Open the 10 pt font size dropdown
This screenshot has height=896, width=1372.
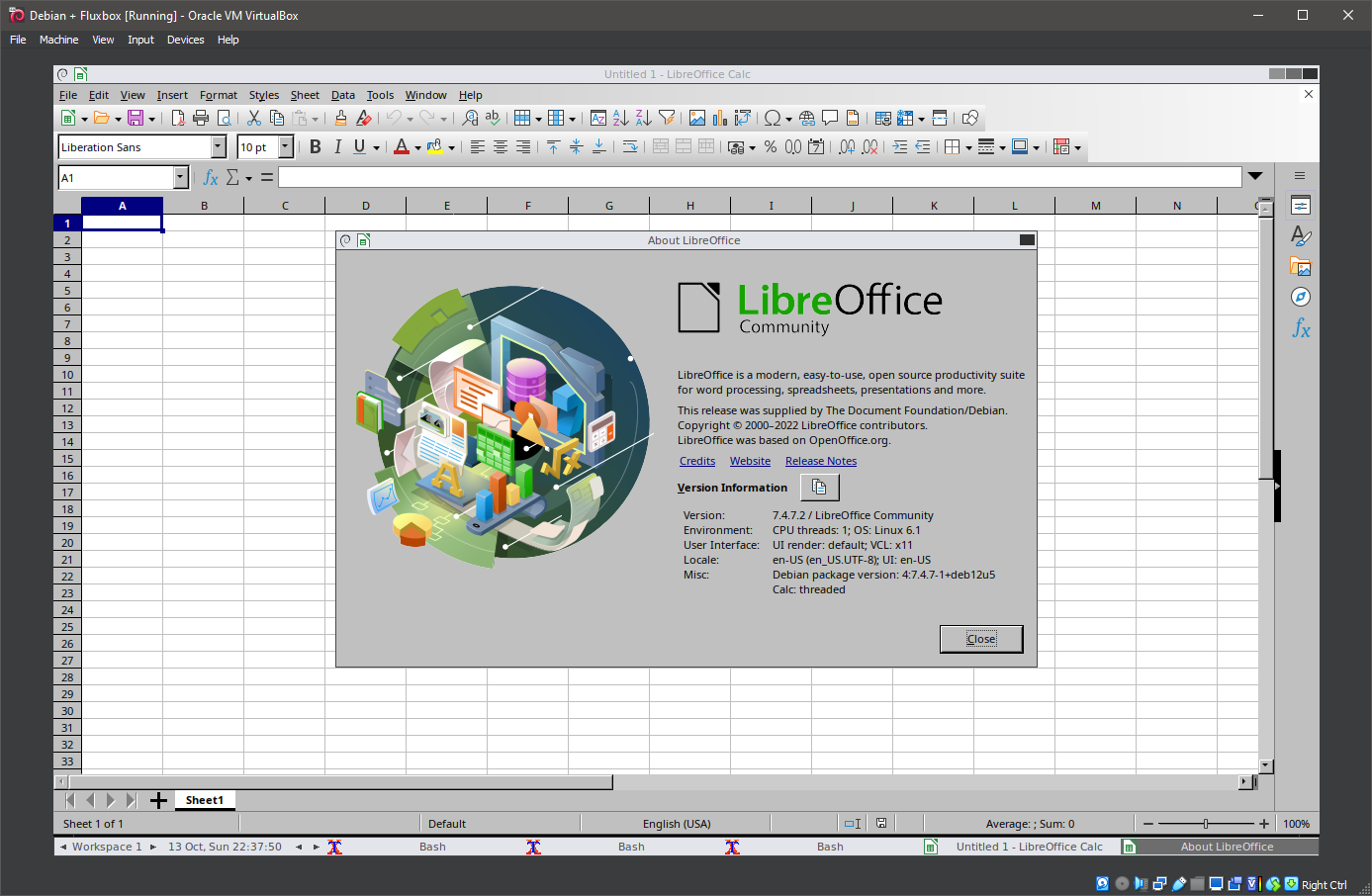[x=286, y=146]
